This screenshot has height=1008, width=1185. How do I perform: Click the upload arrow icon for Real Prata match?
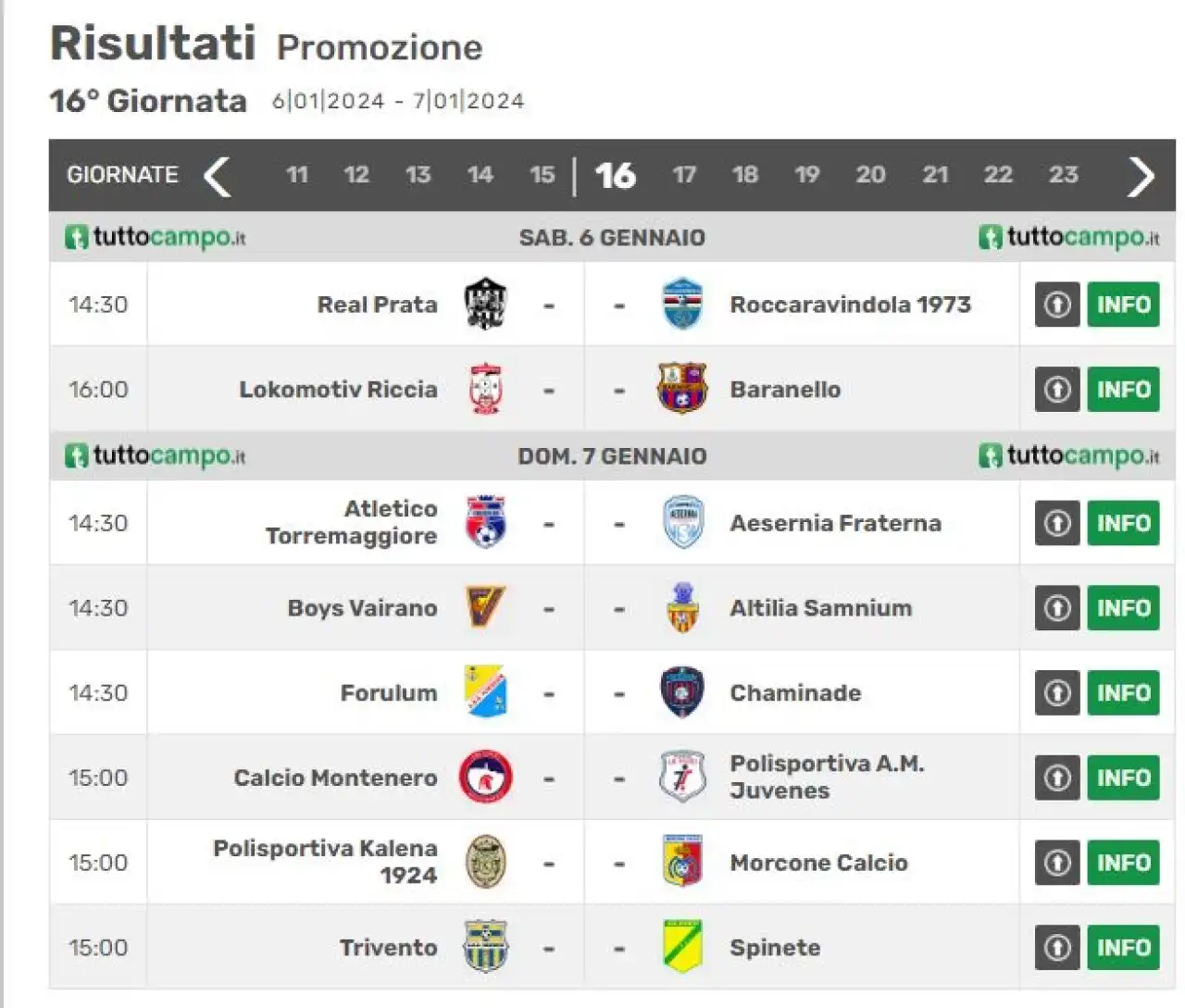point(1057,305)
